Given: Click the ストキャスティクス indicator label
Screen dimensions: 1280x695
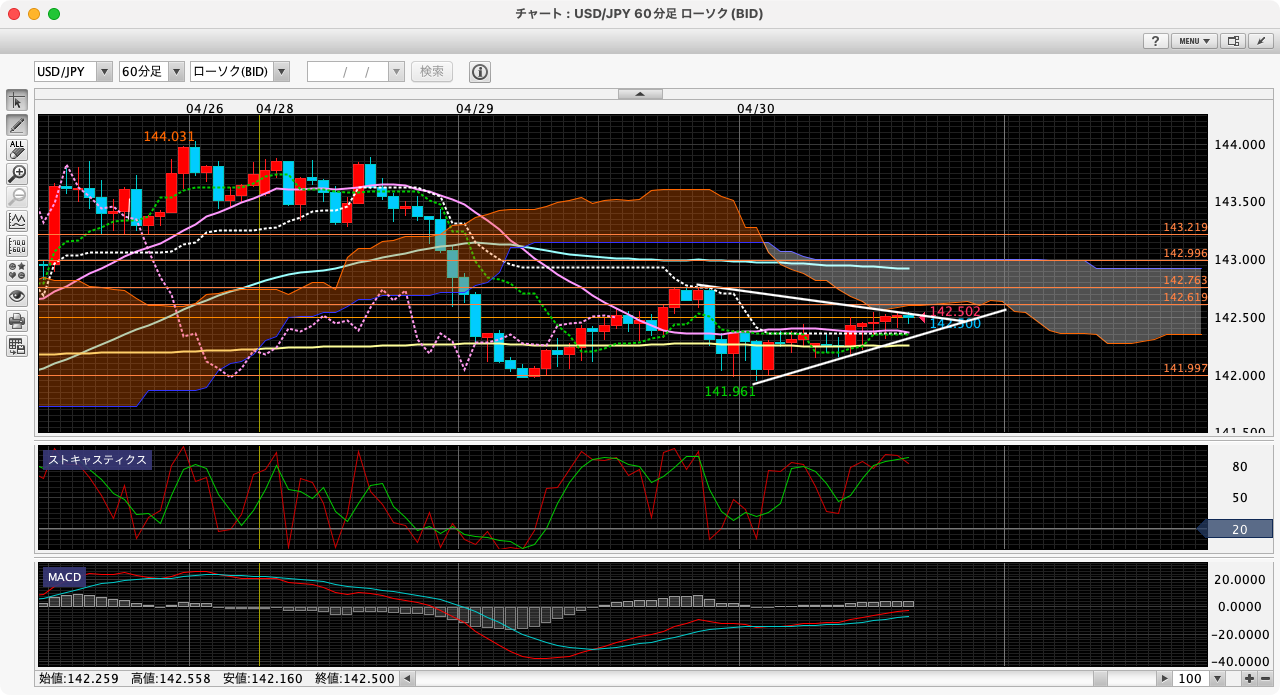Looking at the screenshot, I should click(98, 460).
